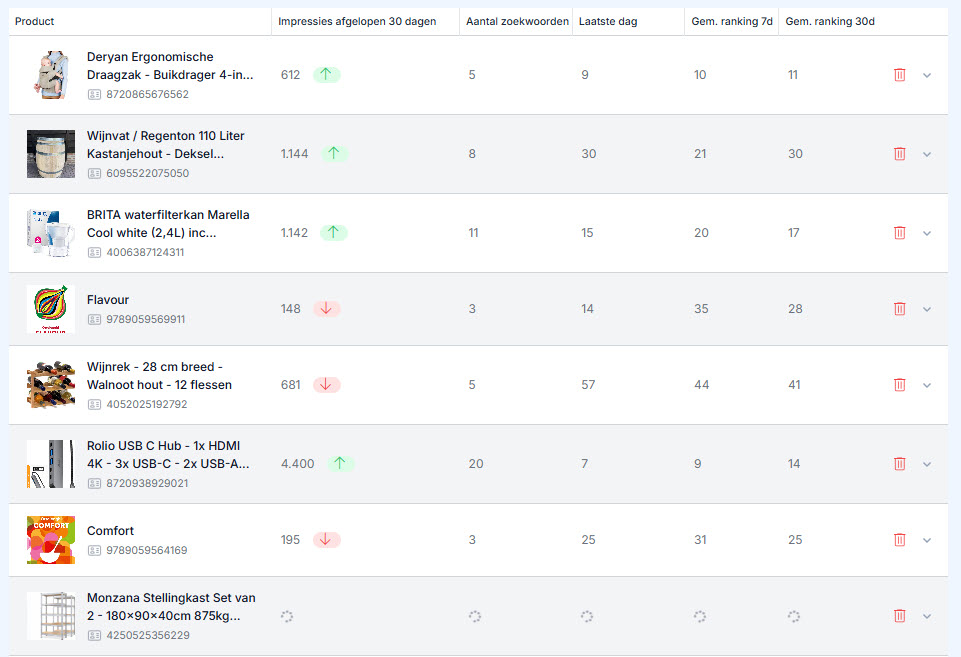This screenshot has width=961, height=657.
Task: Select Rolio row keyword count 20
Action: point(476,464)
